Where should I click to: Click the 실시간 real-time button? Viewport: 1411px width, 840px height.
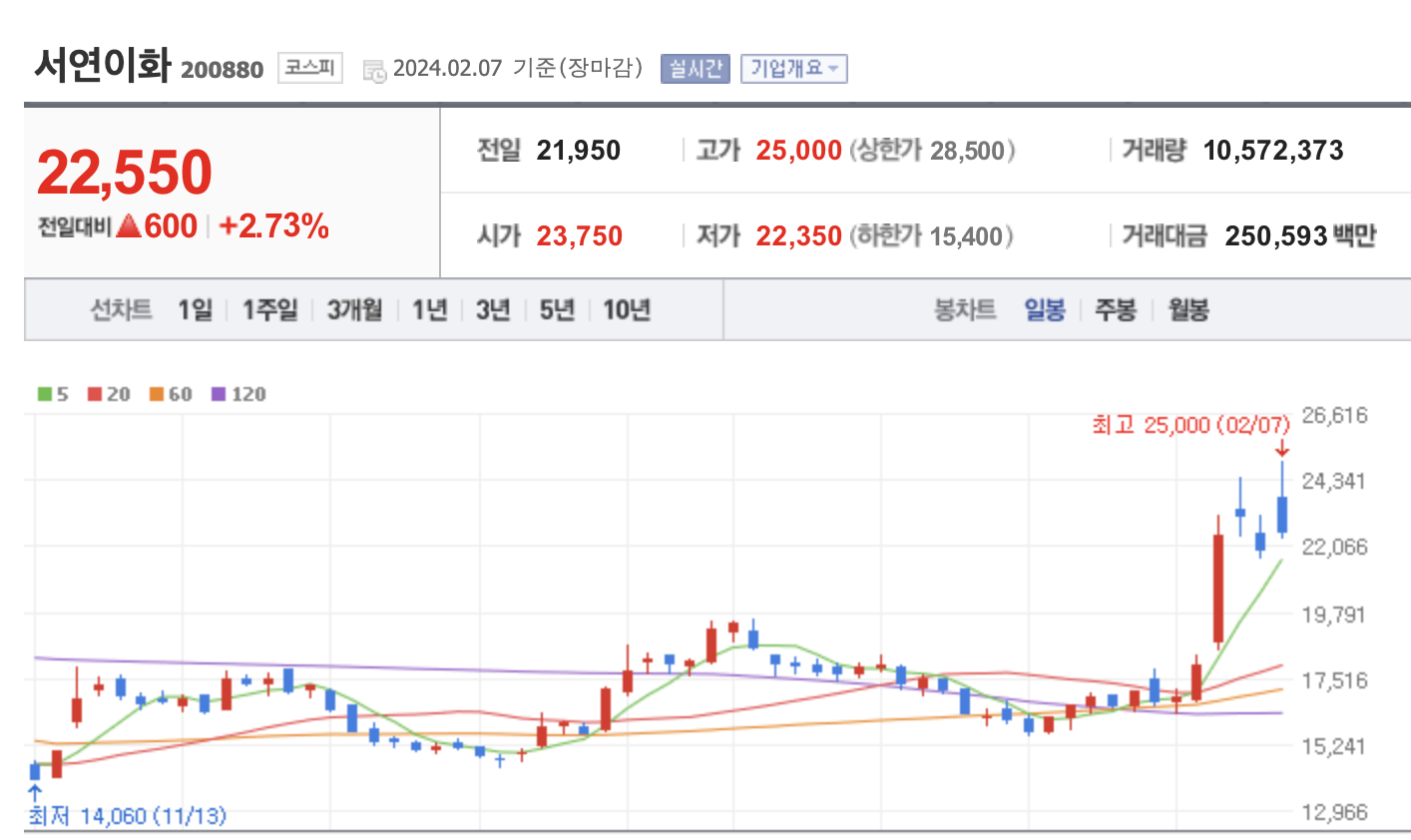[x=696, y=68]
